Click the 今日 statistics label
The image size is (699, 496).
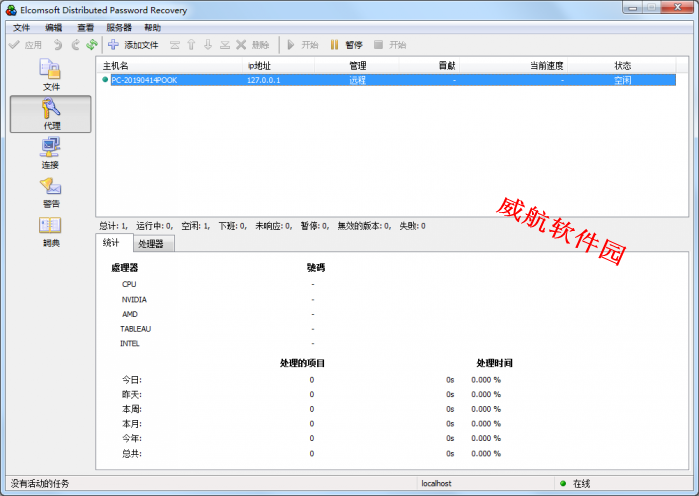pyautogui.click(x=132, y=380)
